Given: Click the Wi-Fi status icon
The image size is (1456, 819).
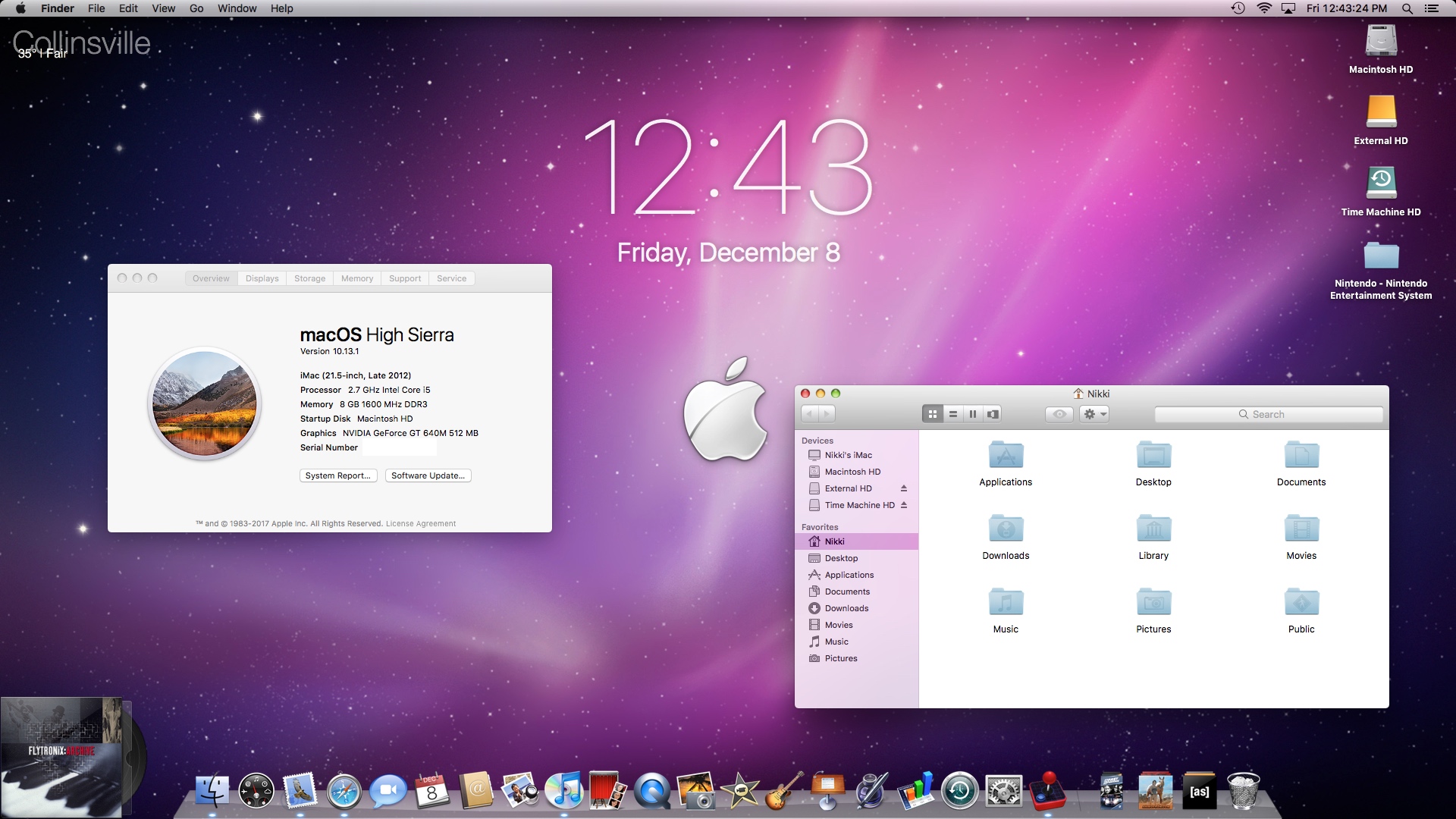Looking at the screenshot, I should pos(1264,8).
